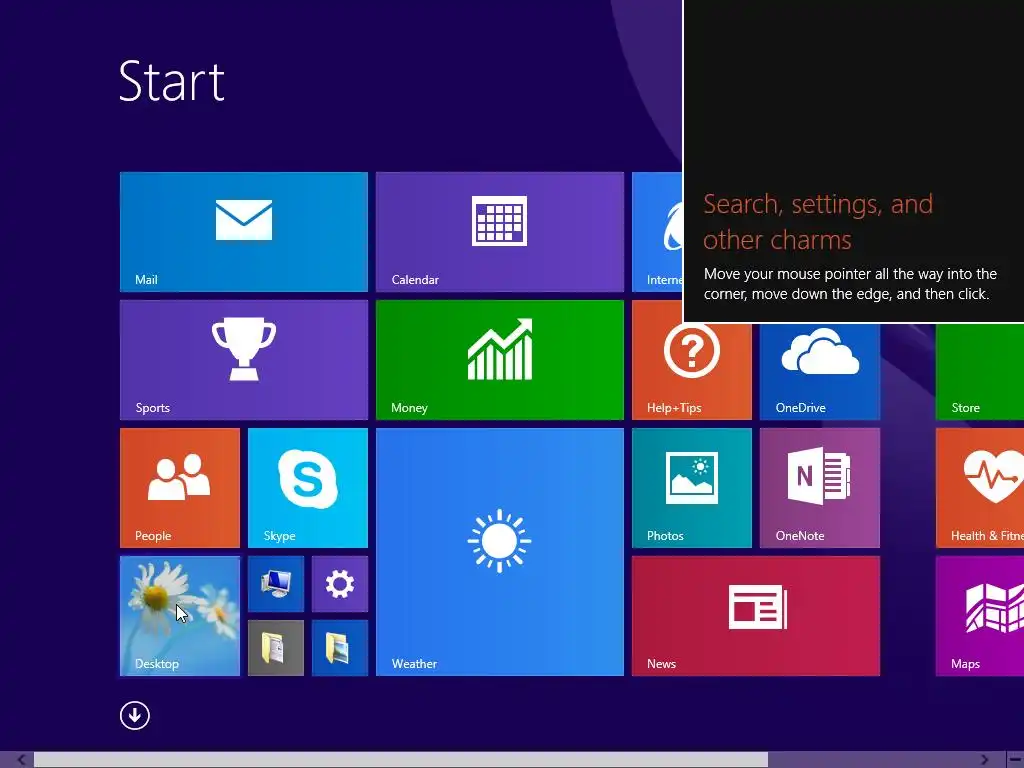Open the Sports tile

[x=244, y=360]
